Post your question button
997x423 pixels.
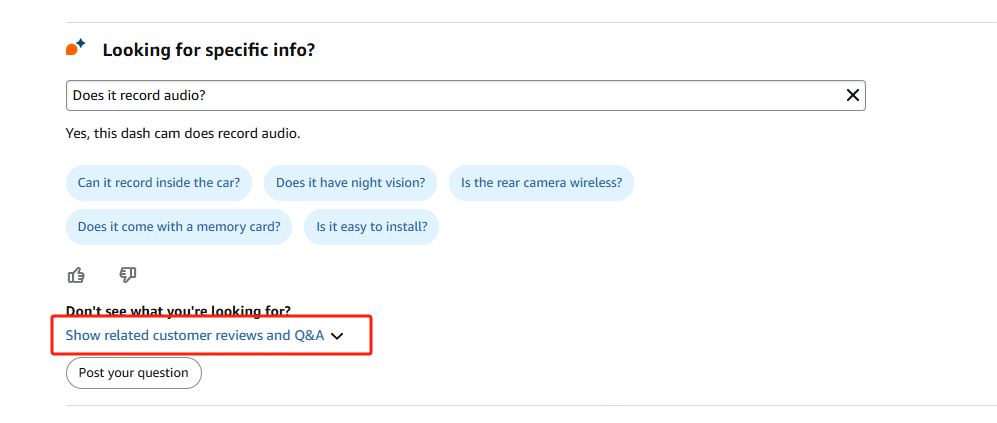pyautogui.click(x=134, y=373)
